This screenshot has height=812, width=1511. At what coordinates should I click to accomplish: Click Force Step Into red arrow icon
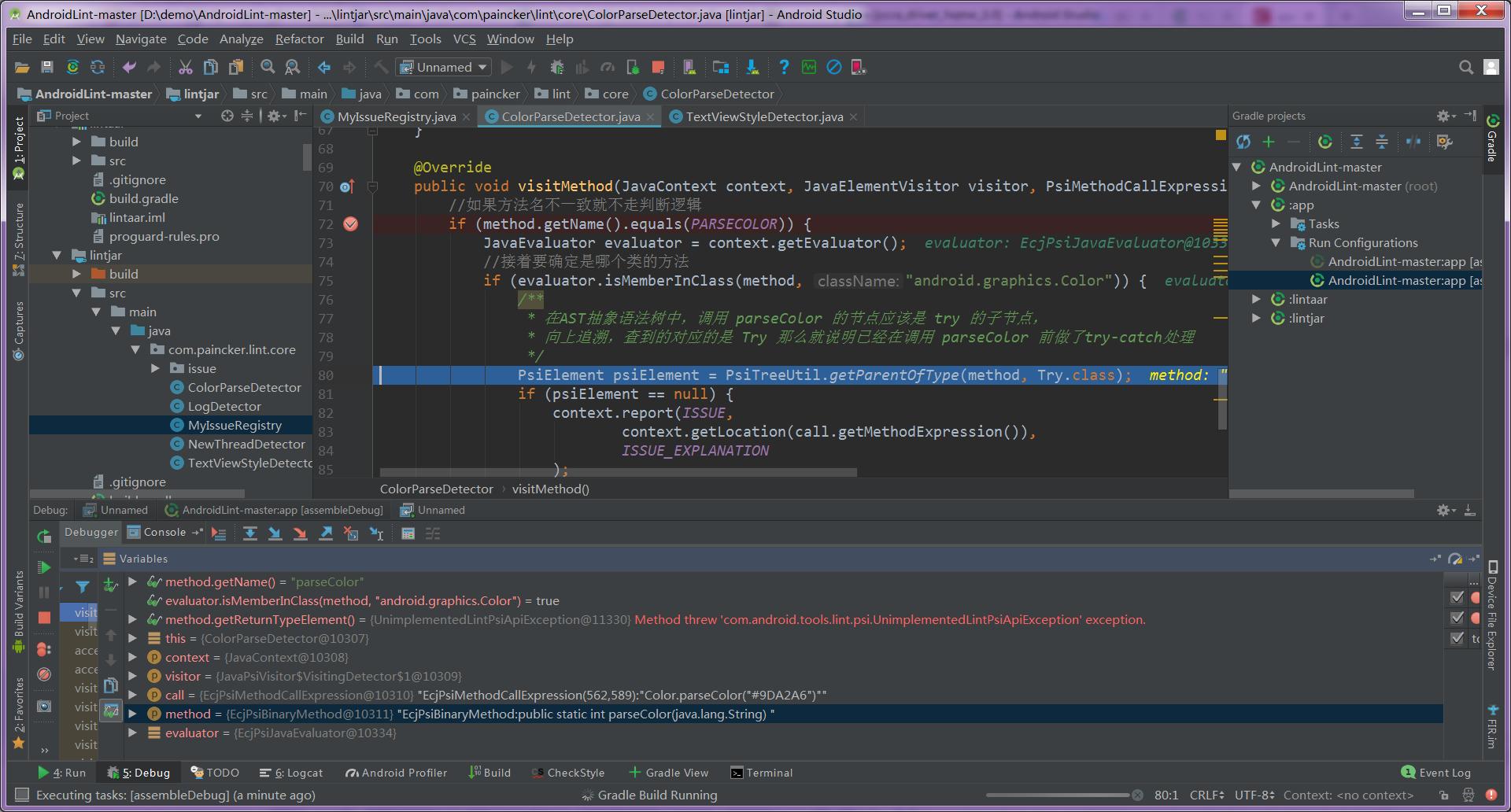[300, 533]
